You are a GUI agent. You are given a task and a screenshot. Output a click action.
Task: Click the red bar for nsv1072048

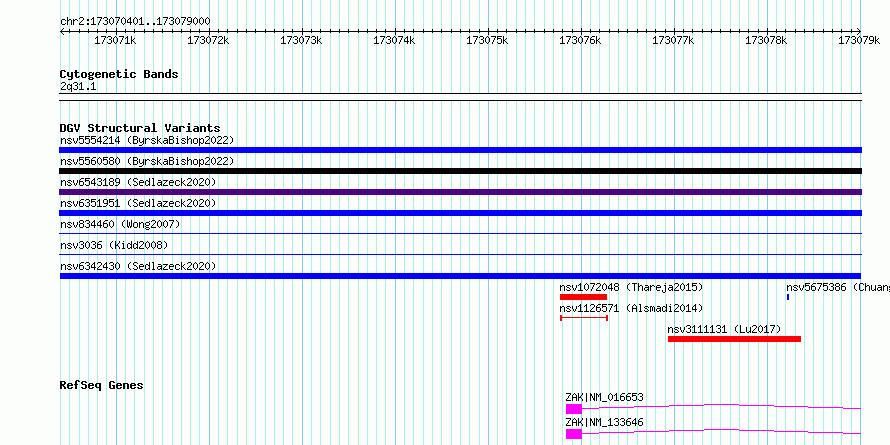point(583,297)
